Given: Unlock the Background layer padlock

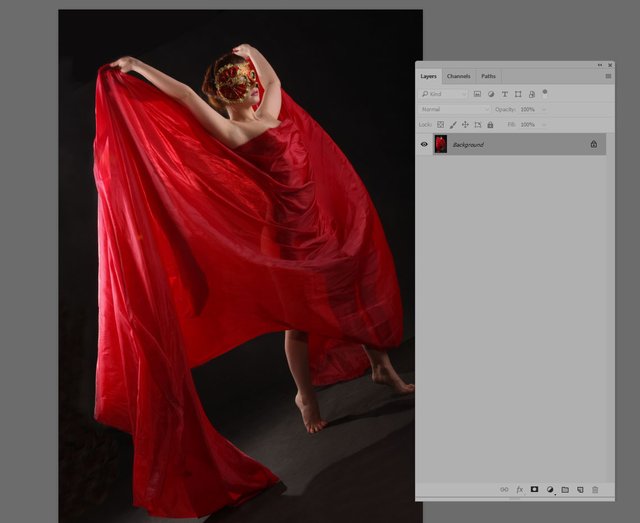Looking at the screenshot, I should tap(593, 144).
